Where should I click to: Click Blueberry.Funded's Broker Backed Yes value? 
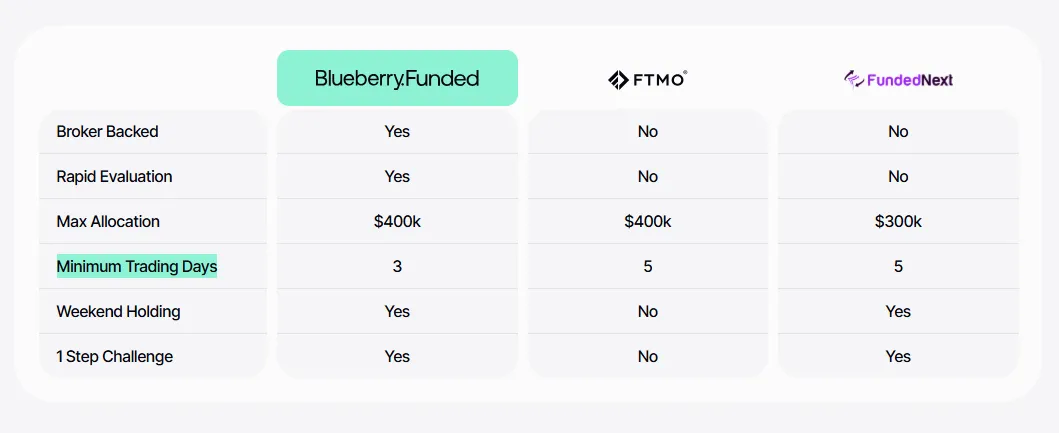(397, 131)
